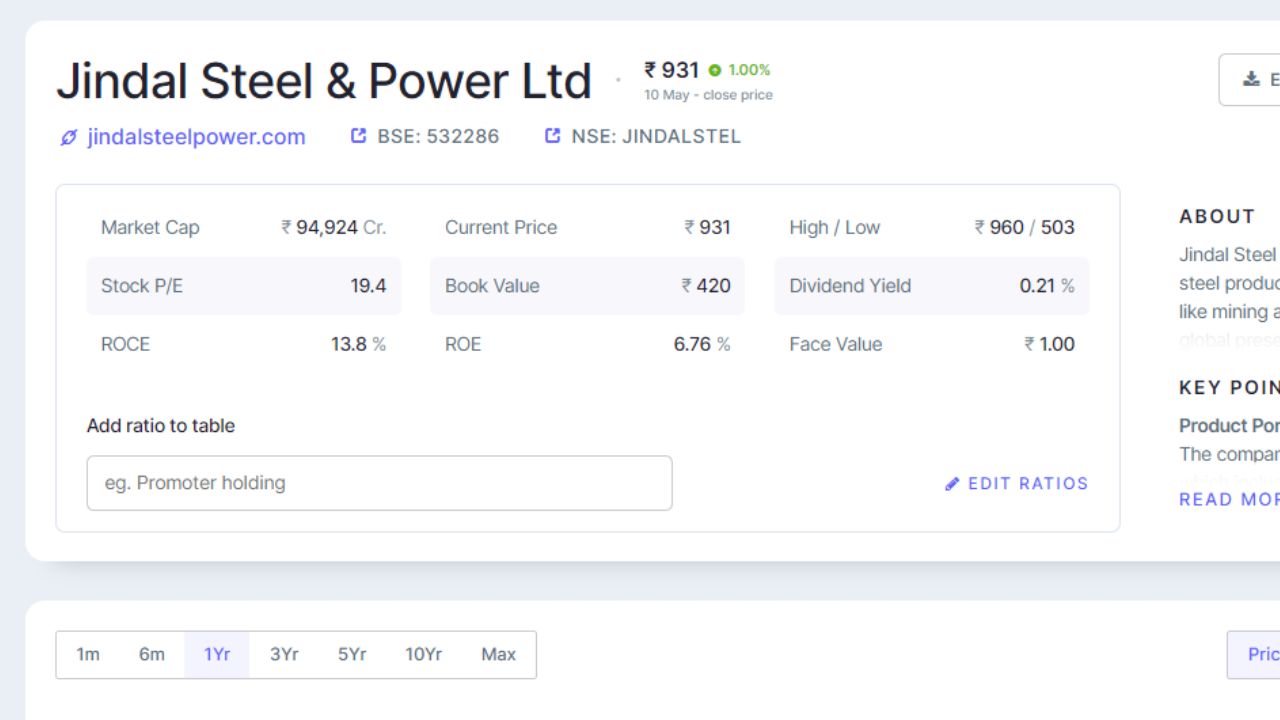Click the pencil icon for Edit Ratios
Image resolution: width=1280 pixels, height=720 pixels.
(x=952, y=484)
